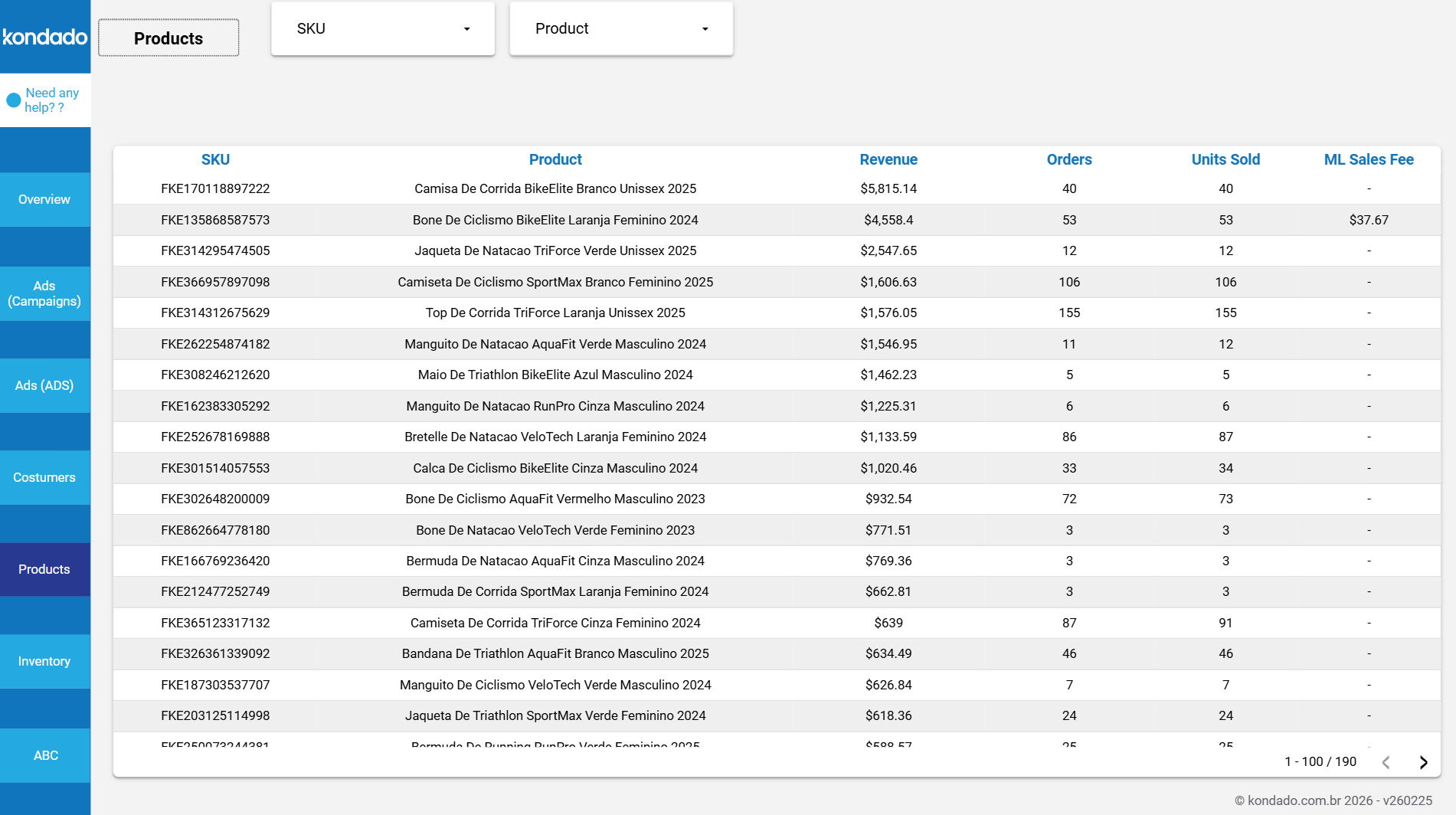Select the Products sidebar entry
The width and height of the screenshot is (1456, 815).
44,569
